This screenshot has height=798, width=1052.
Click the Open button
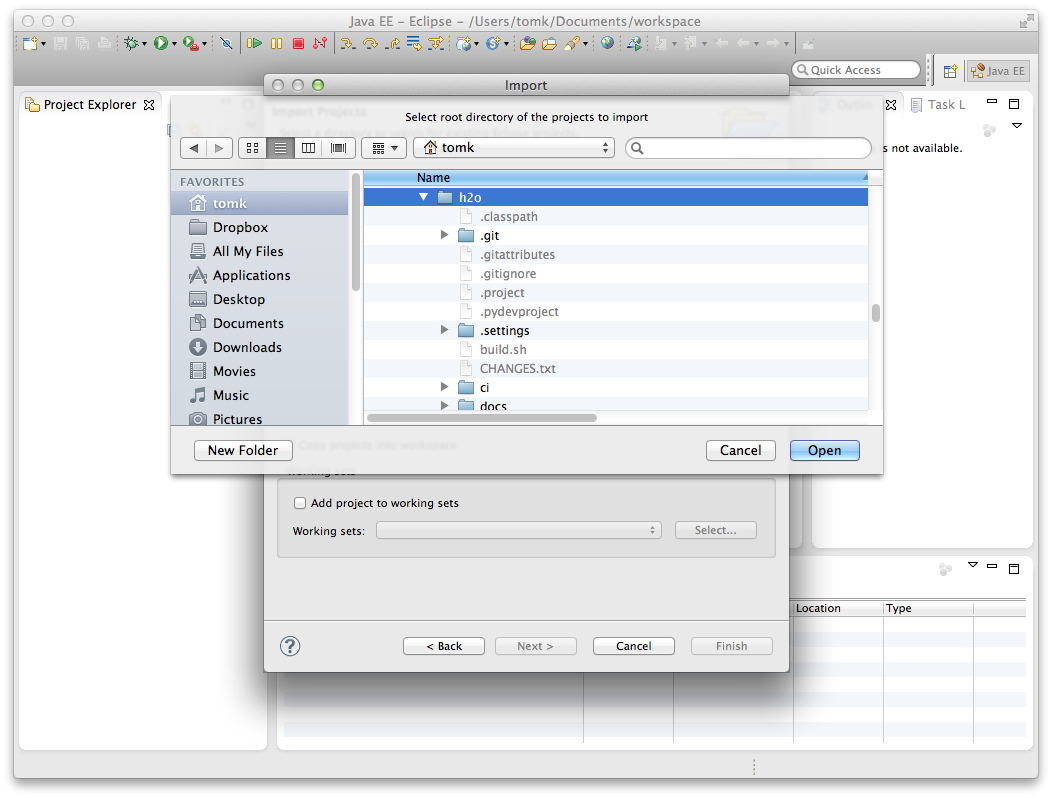pyautogui.click(x=824, y=450)
